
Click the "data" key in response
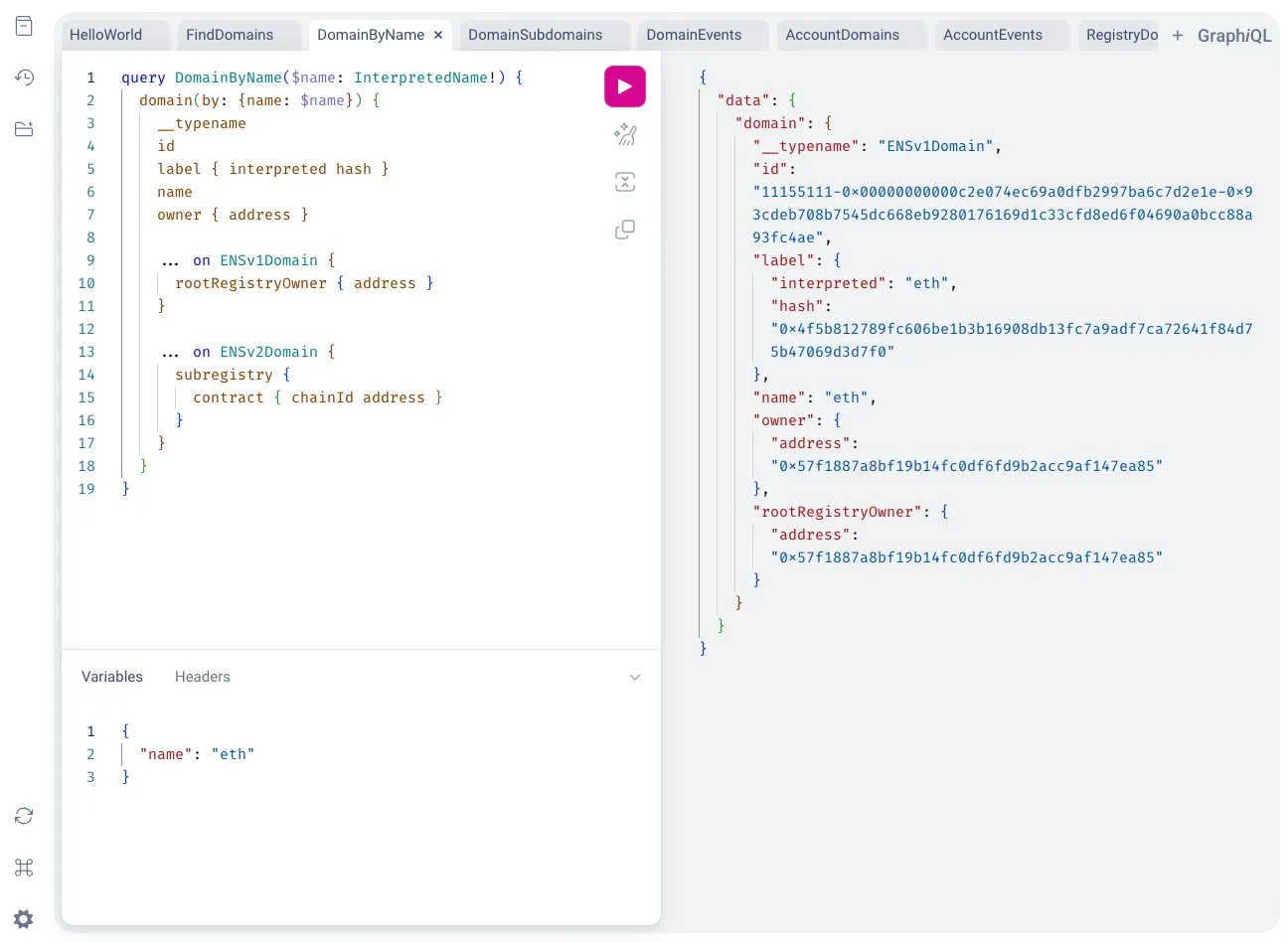point(743,100)
